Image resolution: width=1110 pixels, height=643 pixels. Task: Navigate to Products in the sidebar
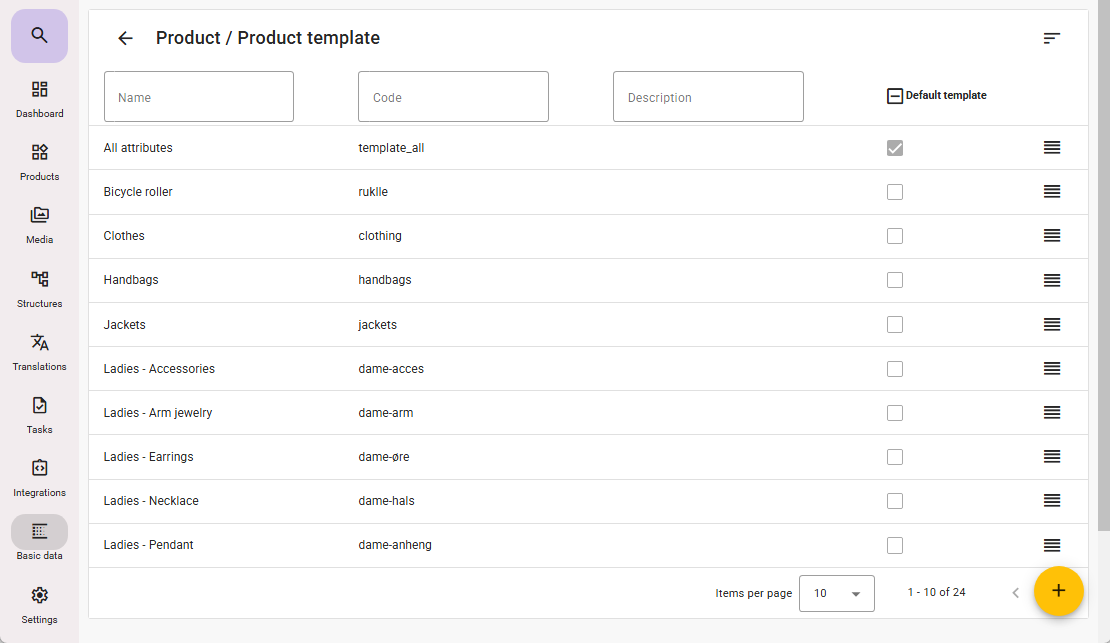[x=39, y=161]
